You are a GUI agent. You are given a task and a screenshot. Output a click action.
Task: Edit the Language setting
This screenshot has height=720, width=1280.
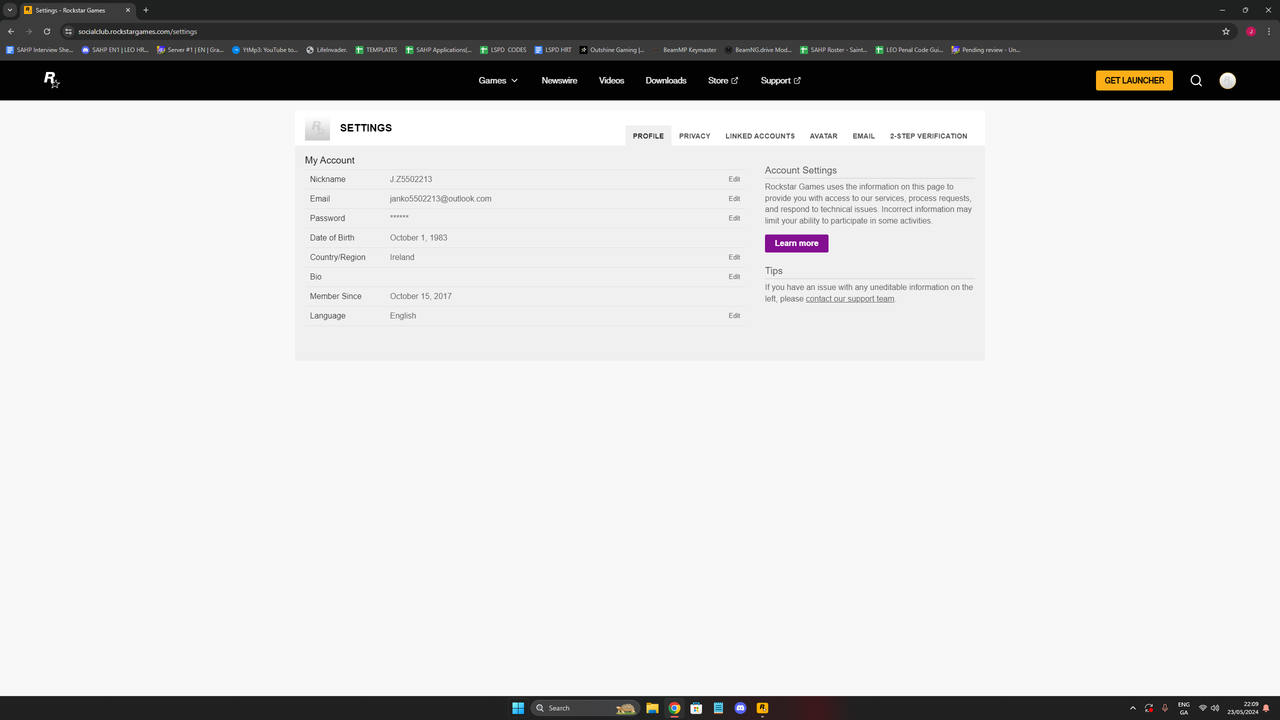[x=734, y=316]
